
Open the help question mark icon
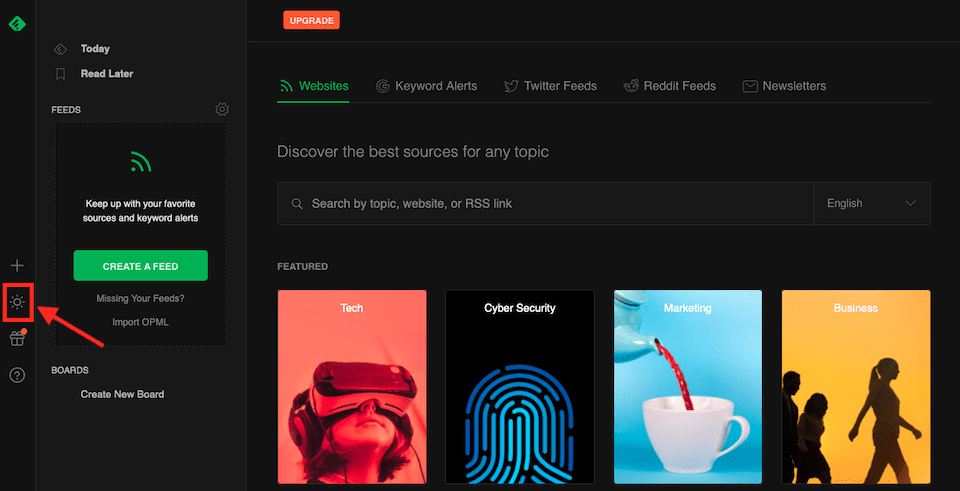(x=17, y=375)
